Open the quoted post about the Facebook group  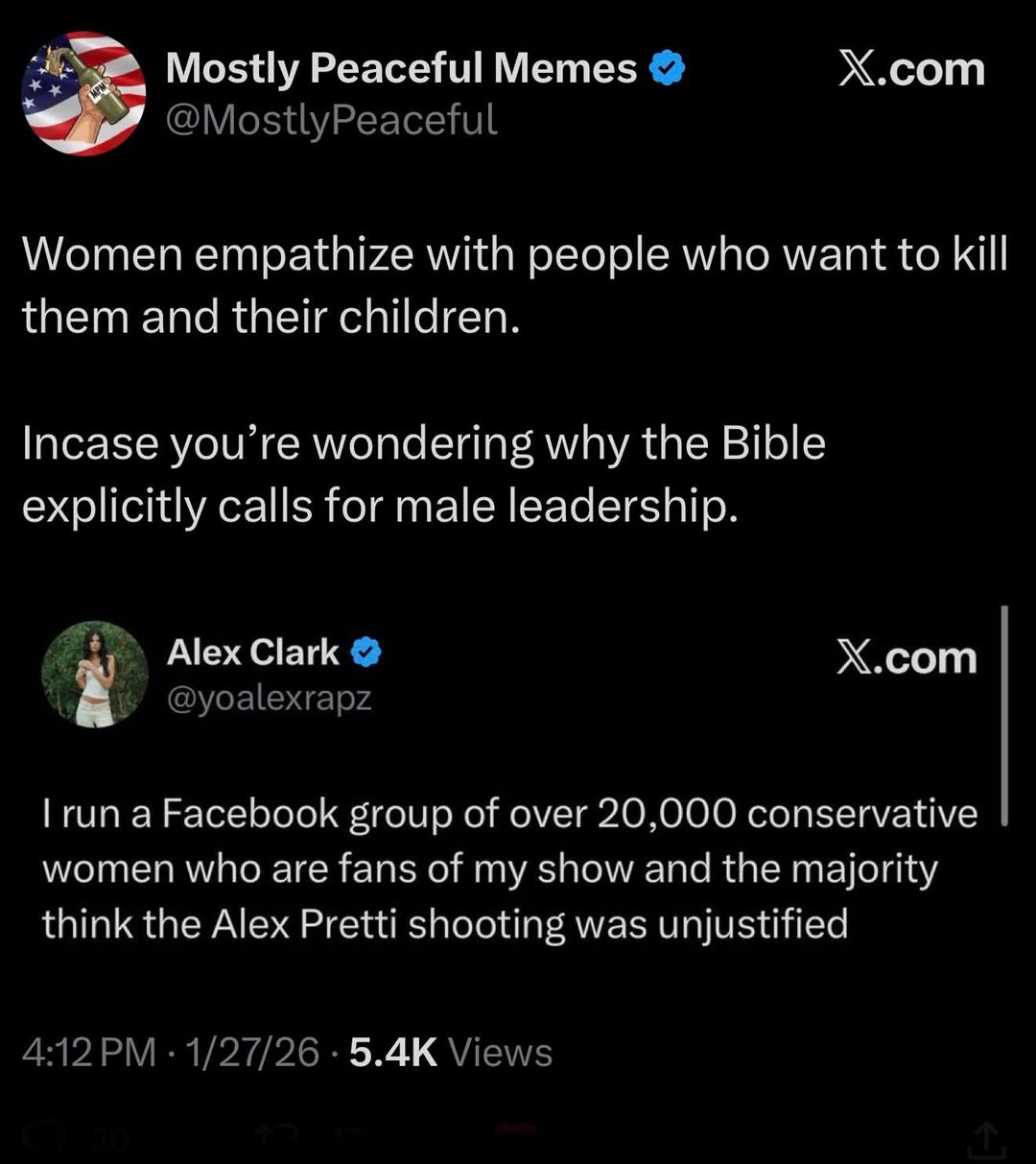point(508,868)
